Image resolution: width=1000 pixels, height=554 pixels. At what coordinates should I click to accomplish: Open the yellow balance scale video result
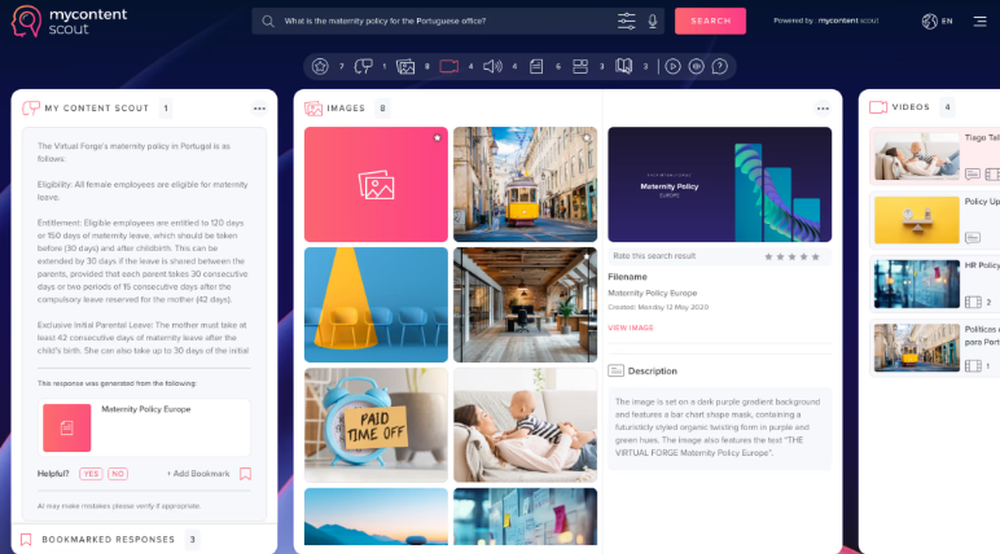tap(916, 220)
